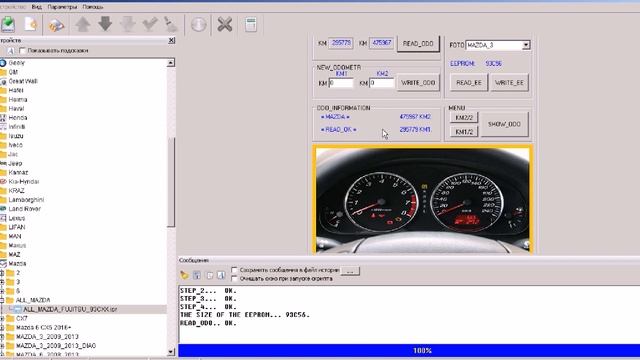Click the SHOW_ODO button
Viewport: 640px width, 360px height.
point(504,124)
